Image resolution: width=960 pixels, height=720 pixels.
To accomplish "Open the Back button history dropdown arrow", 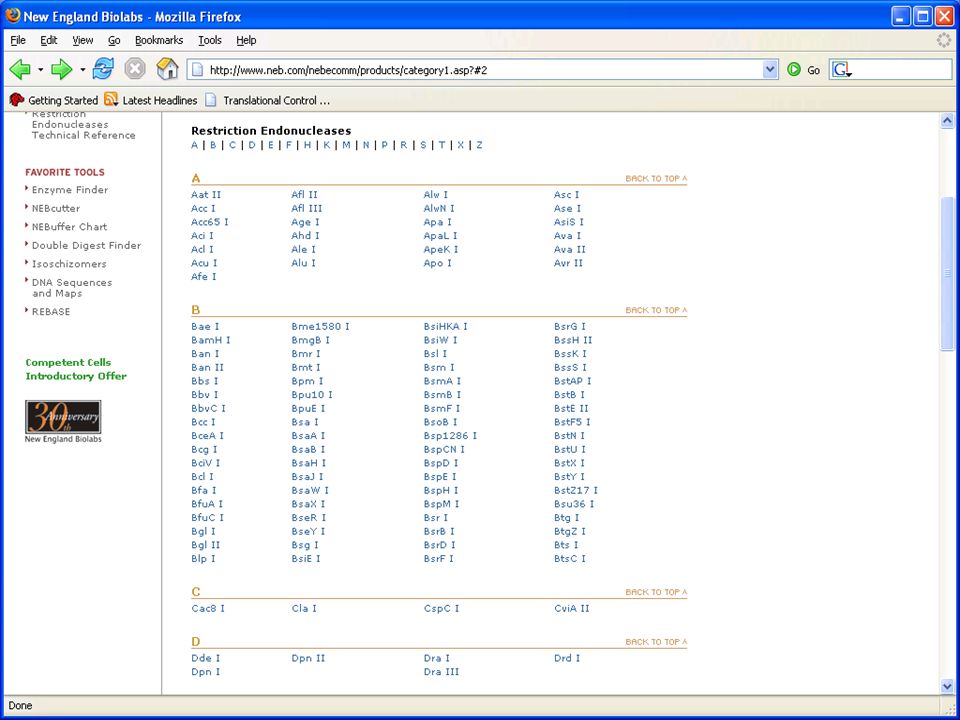I will 40,69.
